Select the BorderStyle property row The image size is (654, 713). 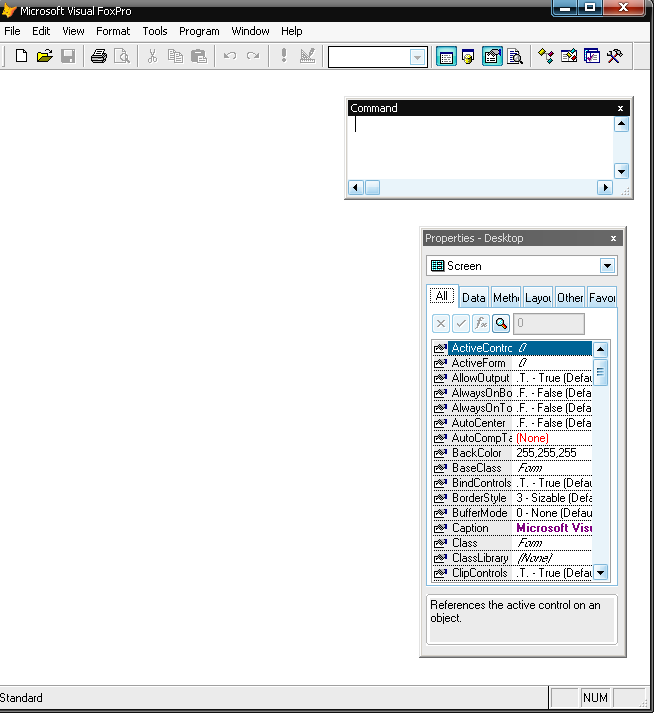pos(513,498)
